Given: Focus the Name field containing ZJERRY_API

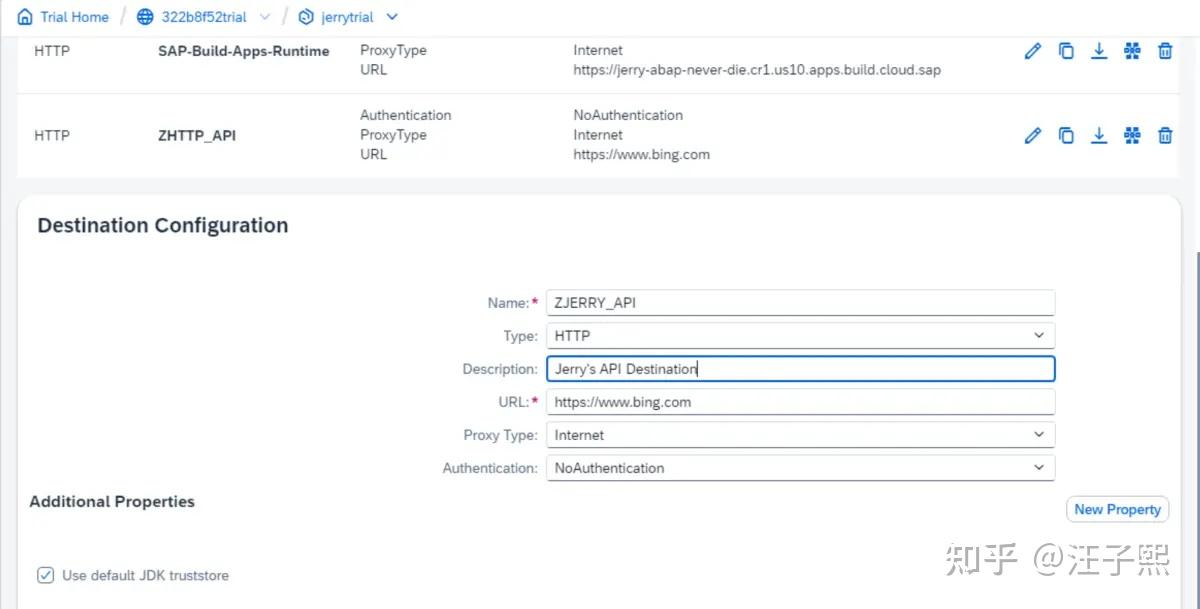Looking at the screenshot, I should 800,303.
